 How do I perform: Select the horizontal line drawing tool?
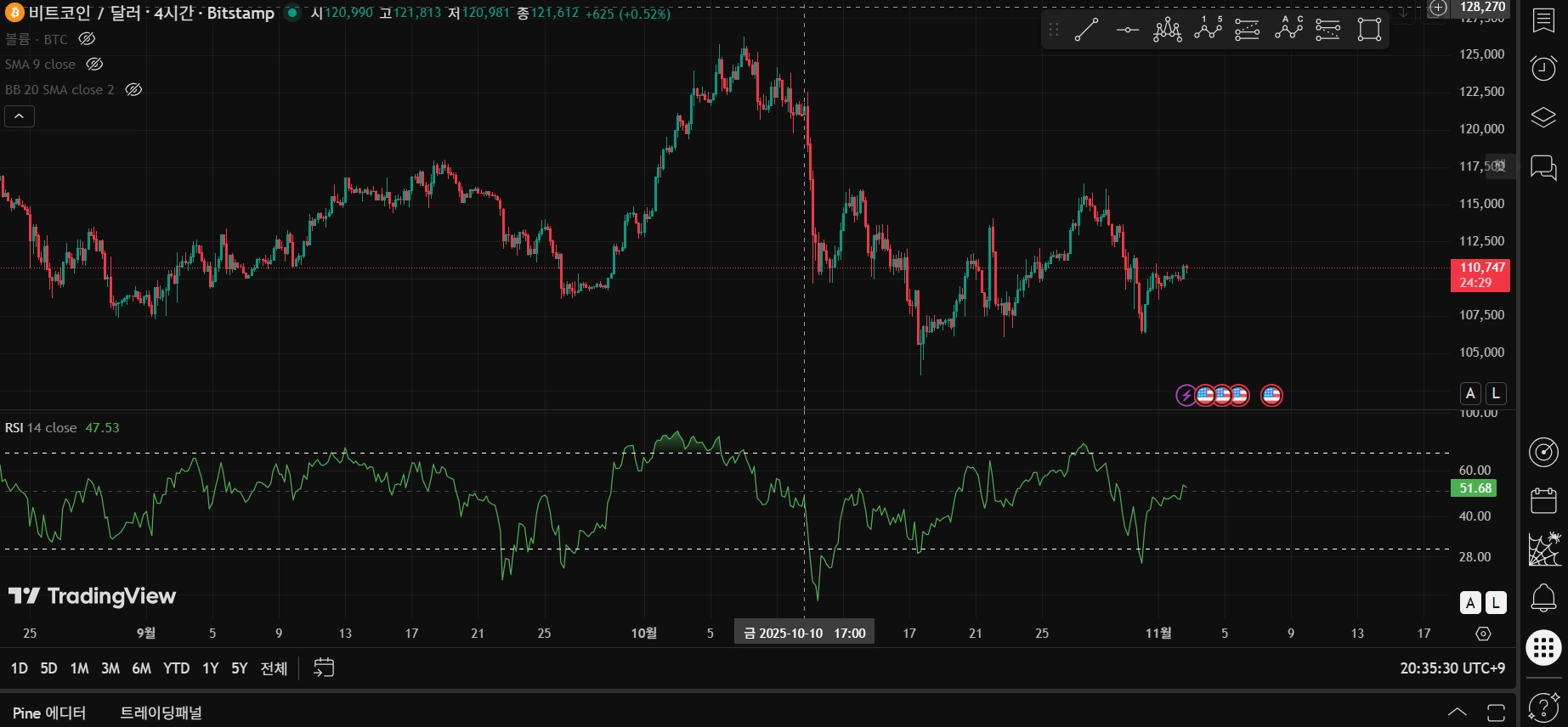coord(1127,30)
